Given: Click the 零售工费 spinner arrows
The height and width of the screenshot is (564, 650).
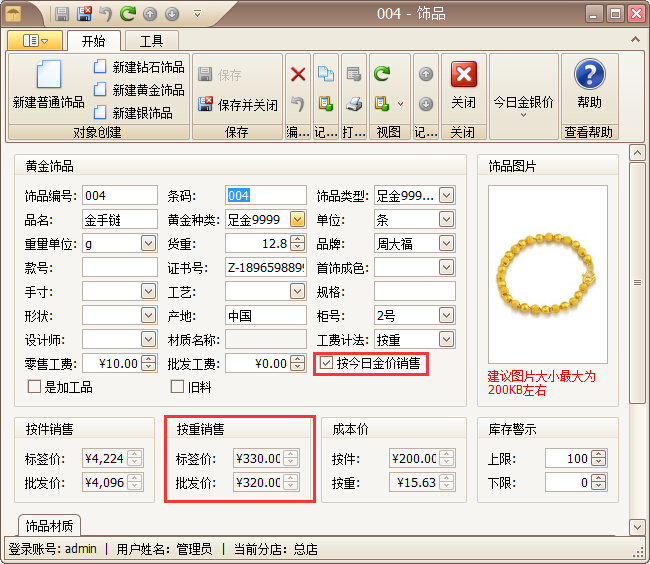Looking at the screenshot, I should coord(148,363).
